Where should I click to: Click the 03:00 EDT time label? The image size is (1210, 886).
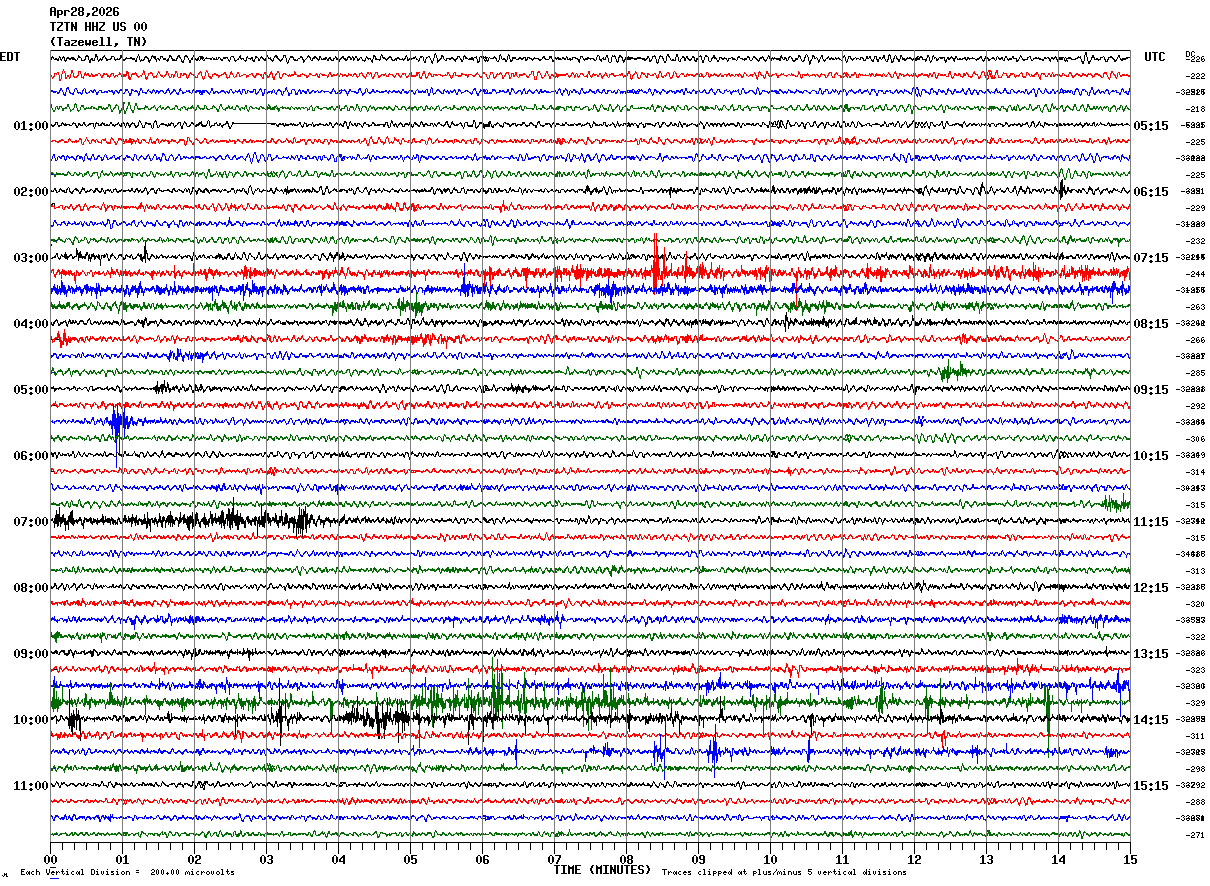pyautogui.click(x=30, y=258)
